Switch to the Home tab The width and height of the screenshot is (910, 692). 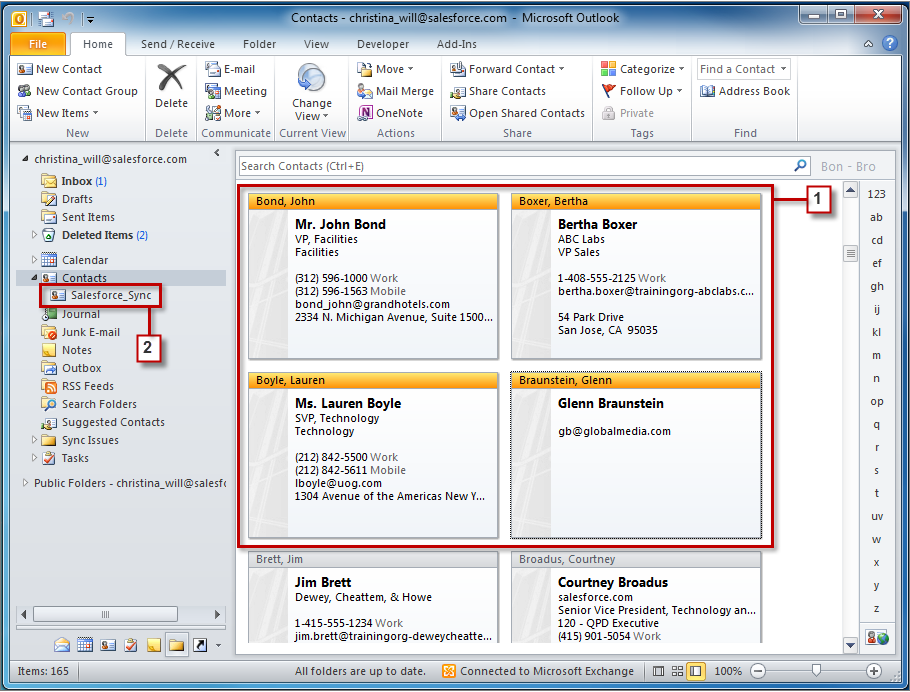(98, 44)
